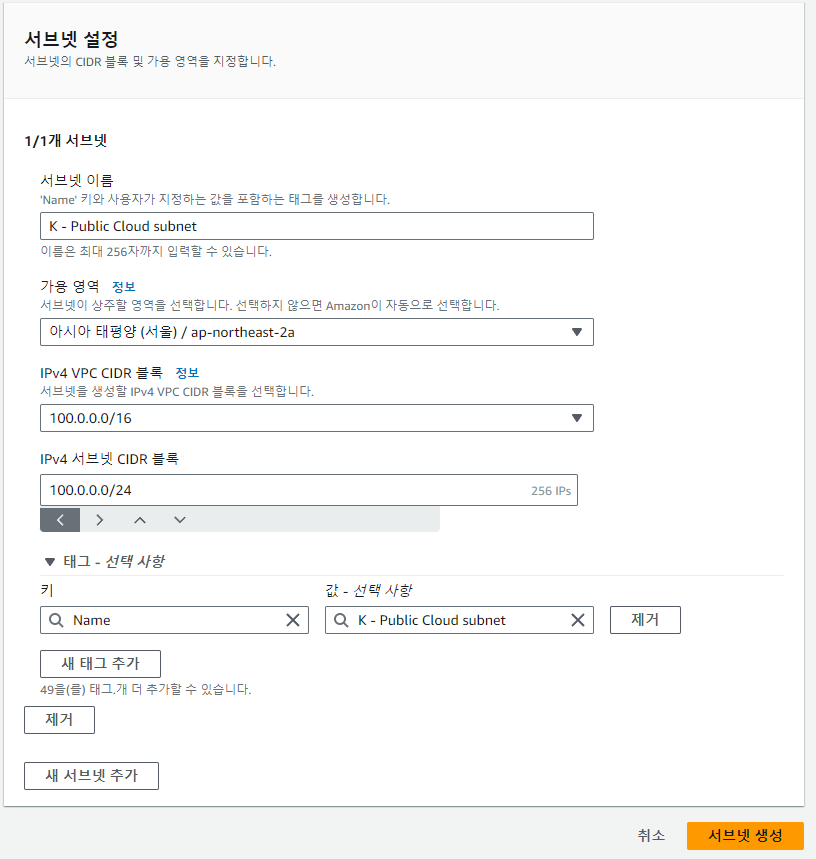The image size is (816, 859).
Task: Click the left arrow in CIDR navigation
Action: tap(59, 519)
